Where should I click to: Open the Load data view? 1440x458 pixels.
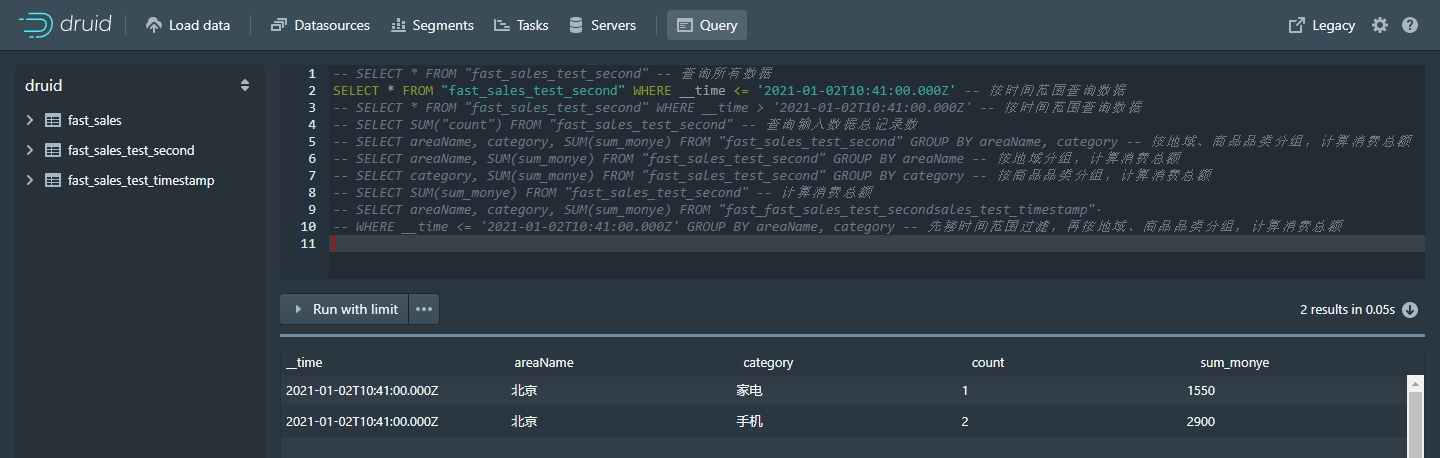point(188,25)
